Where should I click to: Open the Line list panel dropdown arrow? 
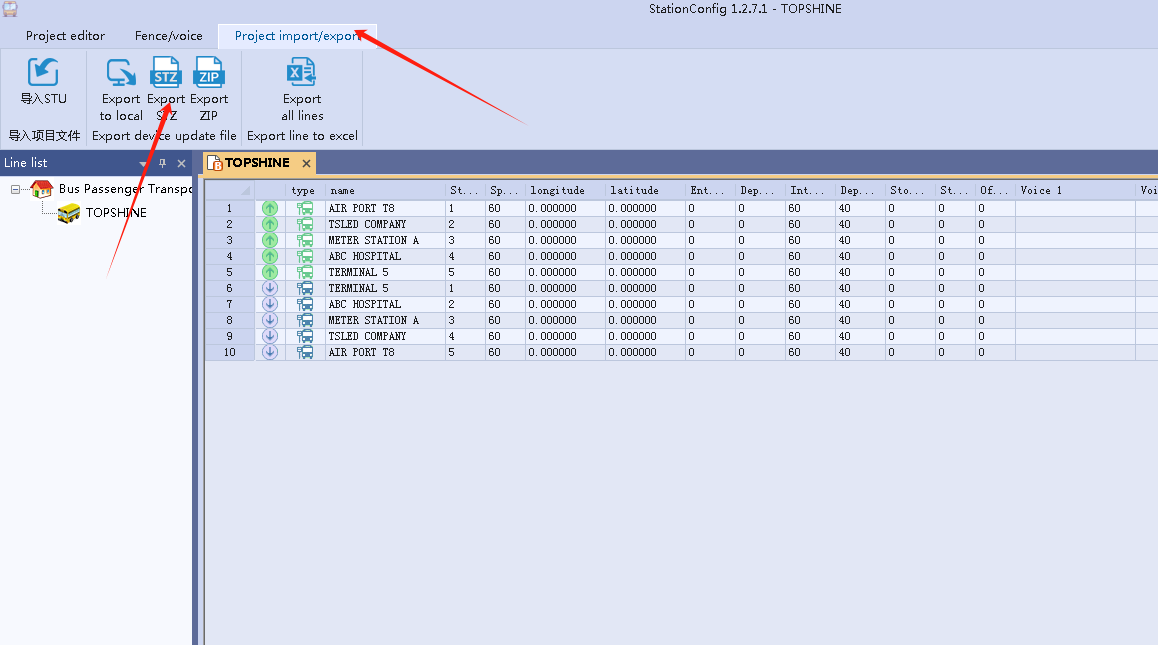pos(144,164)
